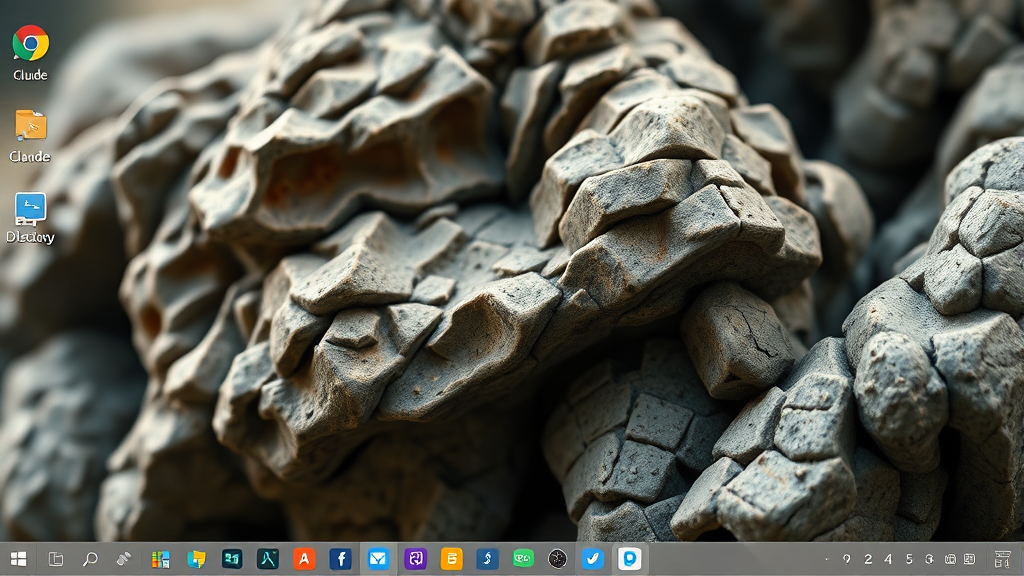Select the orange Clande folder icon
This screenshot has width=1024, height=576.
click(x=30, y=126)
